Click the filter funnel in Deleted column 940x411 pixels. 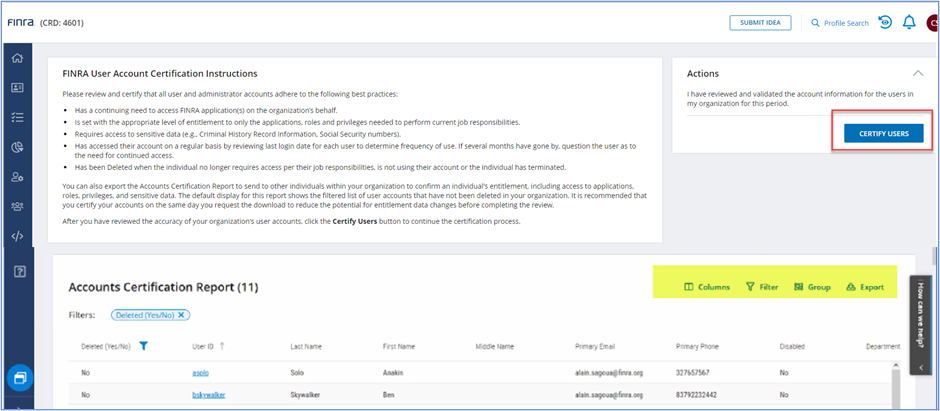click(144, 346)
